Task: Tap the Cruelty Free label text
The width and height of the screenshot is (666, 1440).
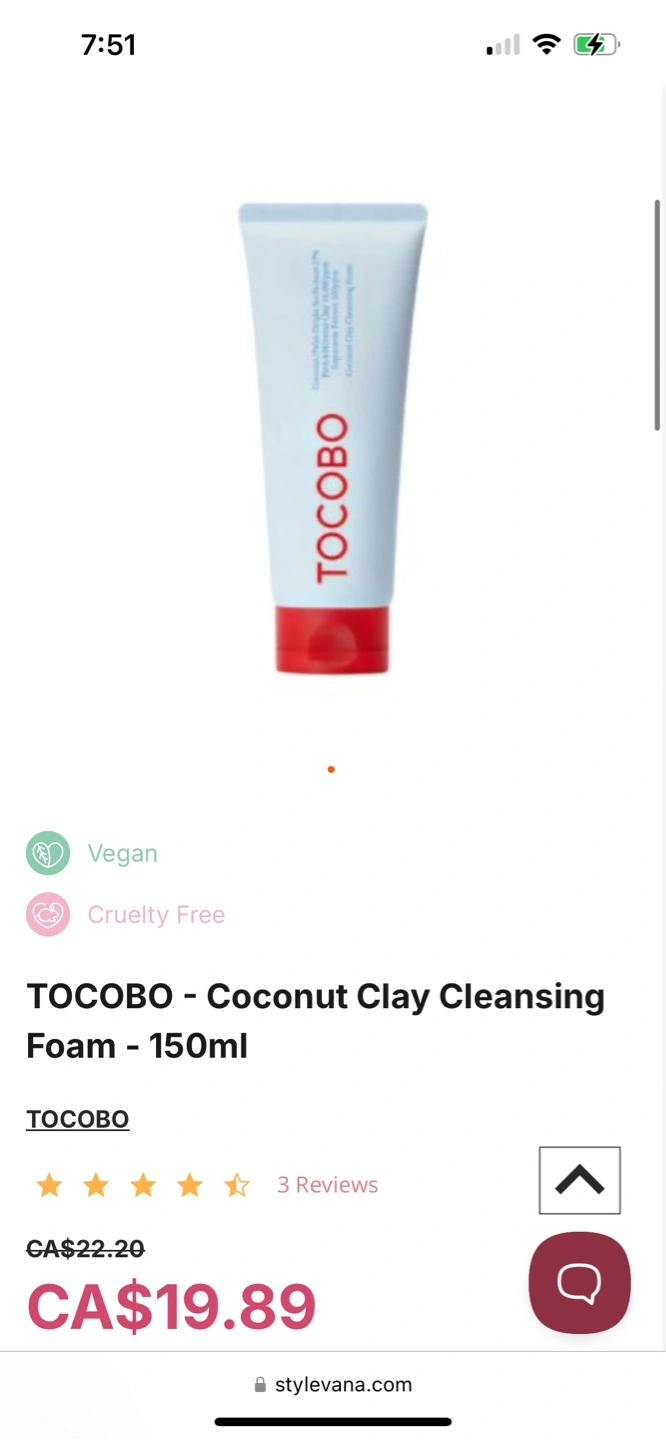Action: 156,914
